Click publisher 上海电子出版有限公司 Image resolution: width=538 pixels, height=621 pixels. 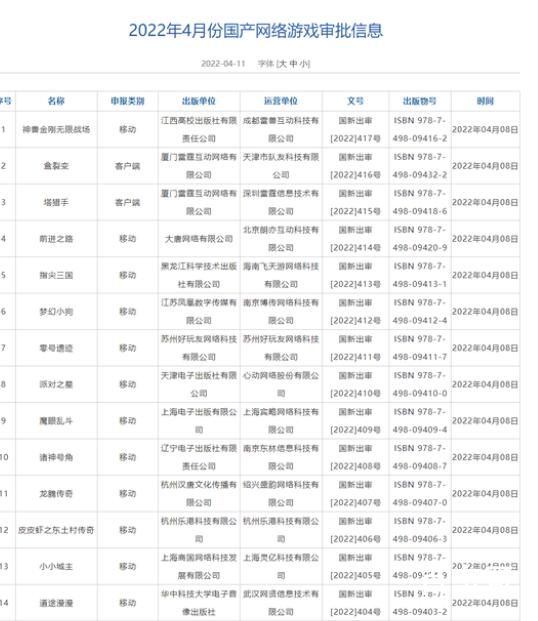point(199,421)
